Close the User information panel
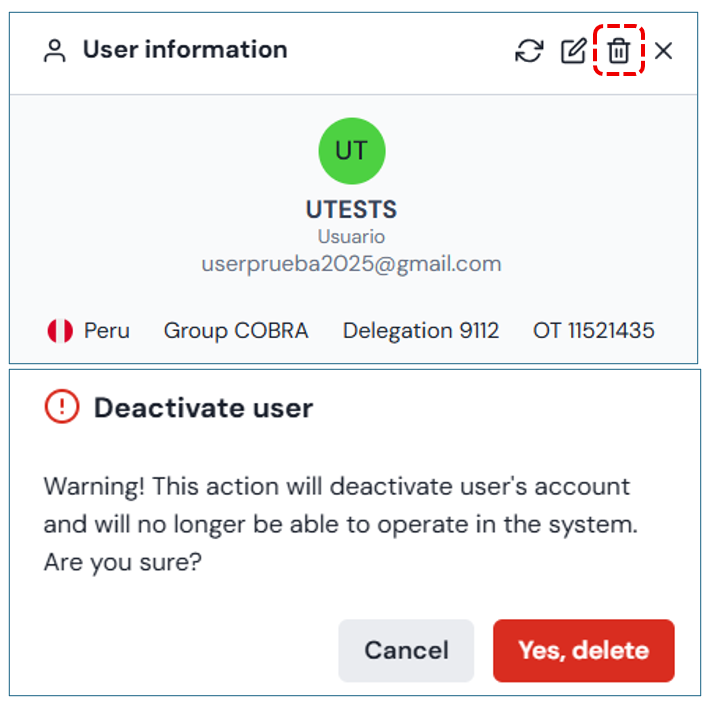Screen dimensions: 708x704 pos(663,51)
